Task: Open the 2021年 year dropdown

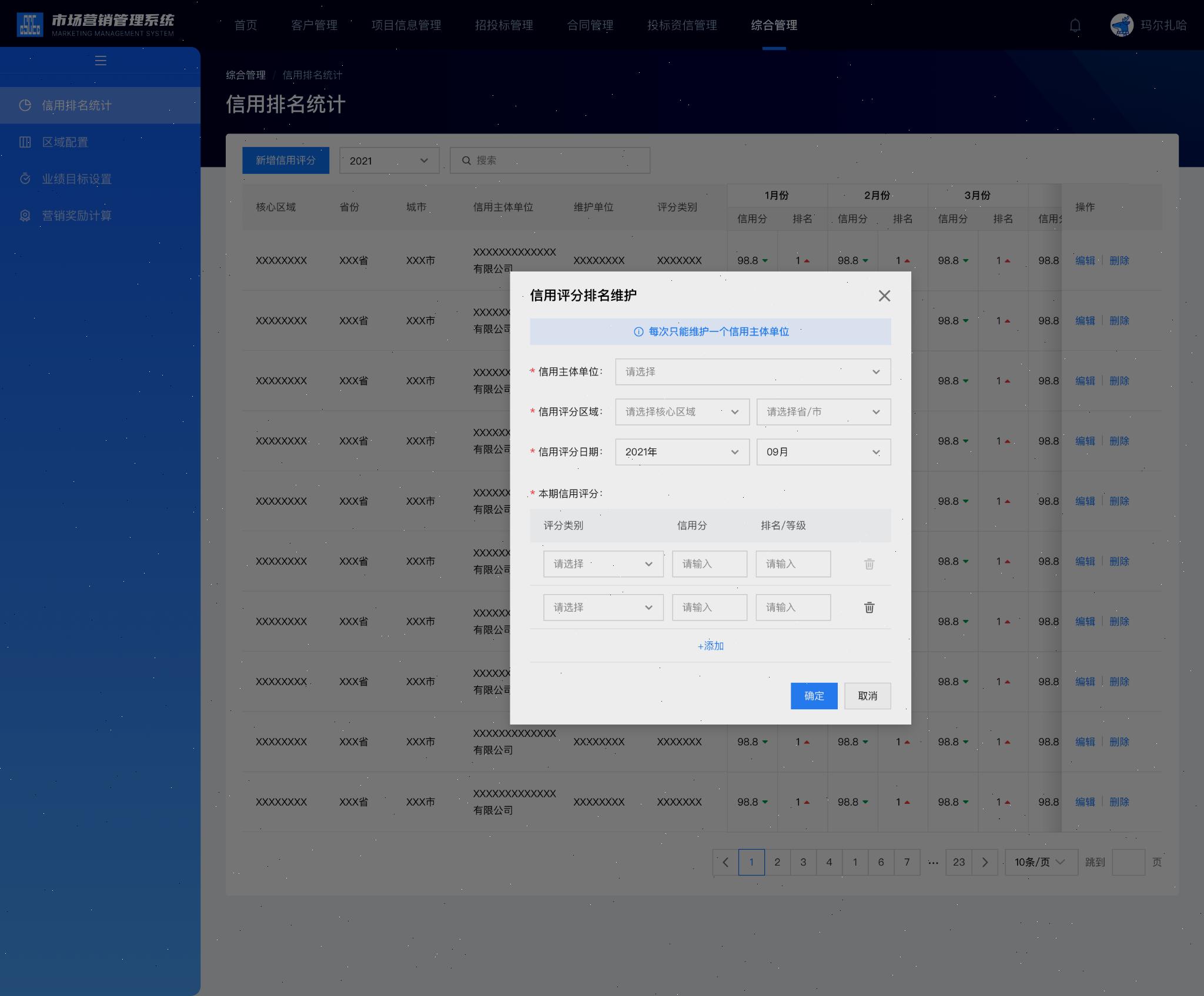Action: (683, 452)
